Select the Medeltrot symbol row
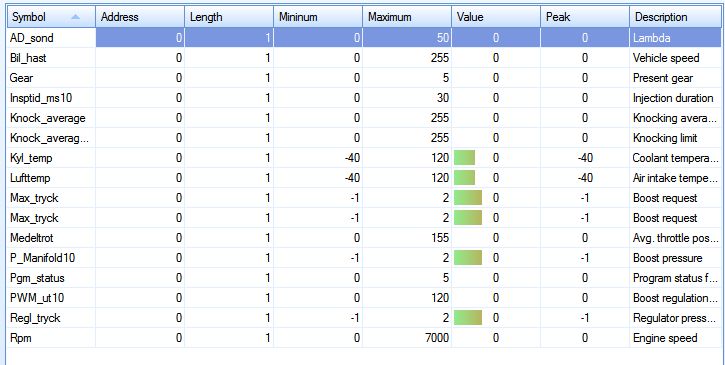This screenshot has height=365, width=725. point(364,238)
